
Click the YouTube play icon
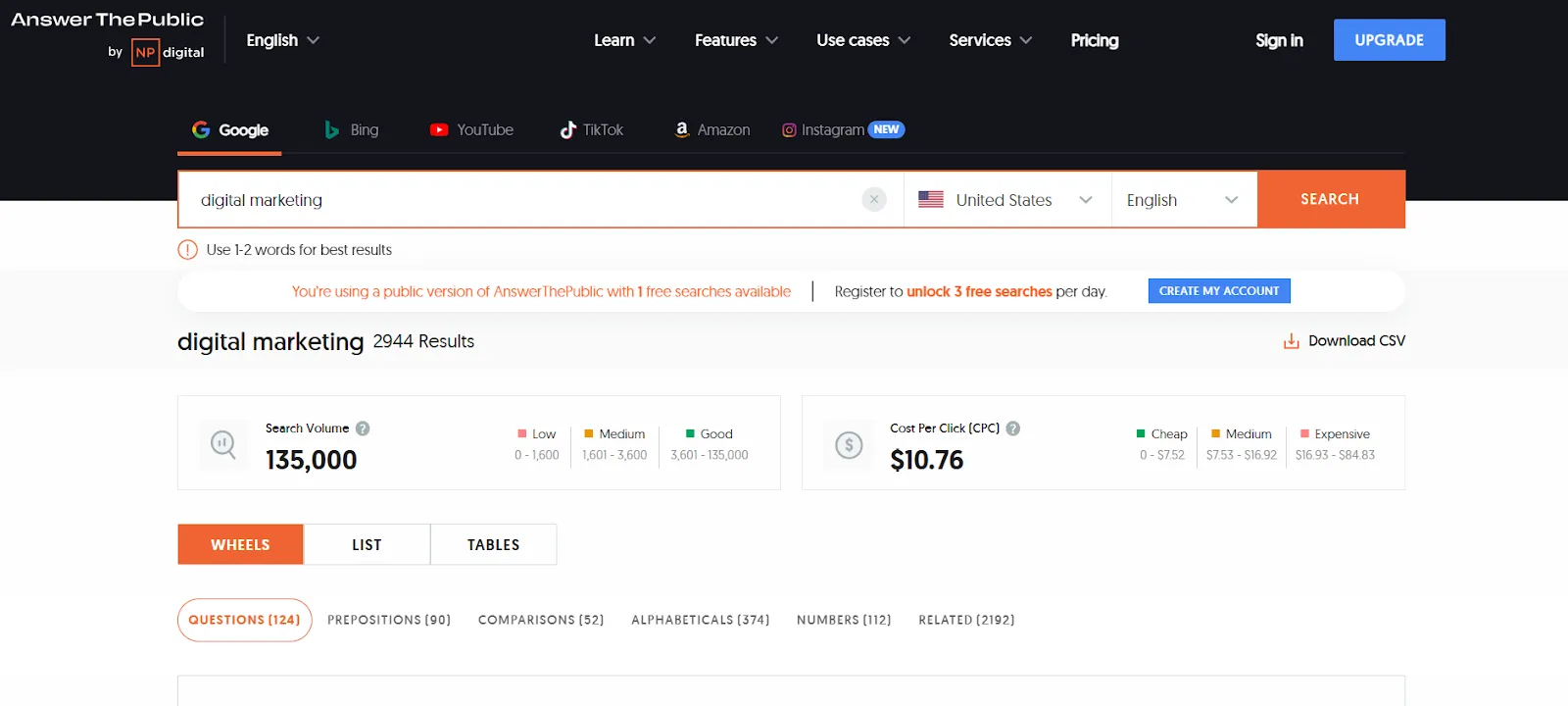tap(439, 129)
